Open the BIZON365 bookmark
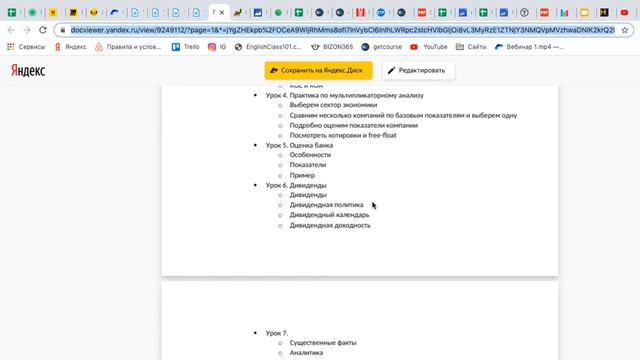 coord(332,47)
